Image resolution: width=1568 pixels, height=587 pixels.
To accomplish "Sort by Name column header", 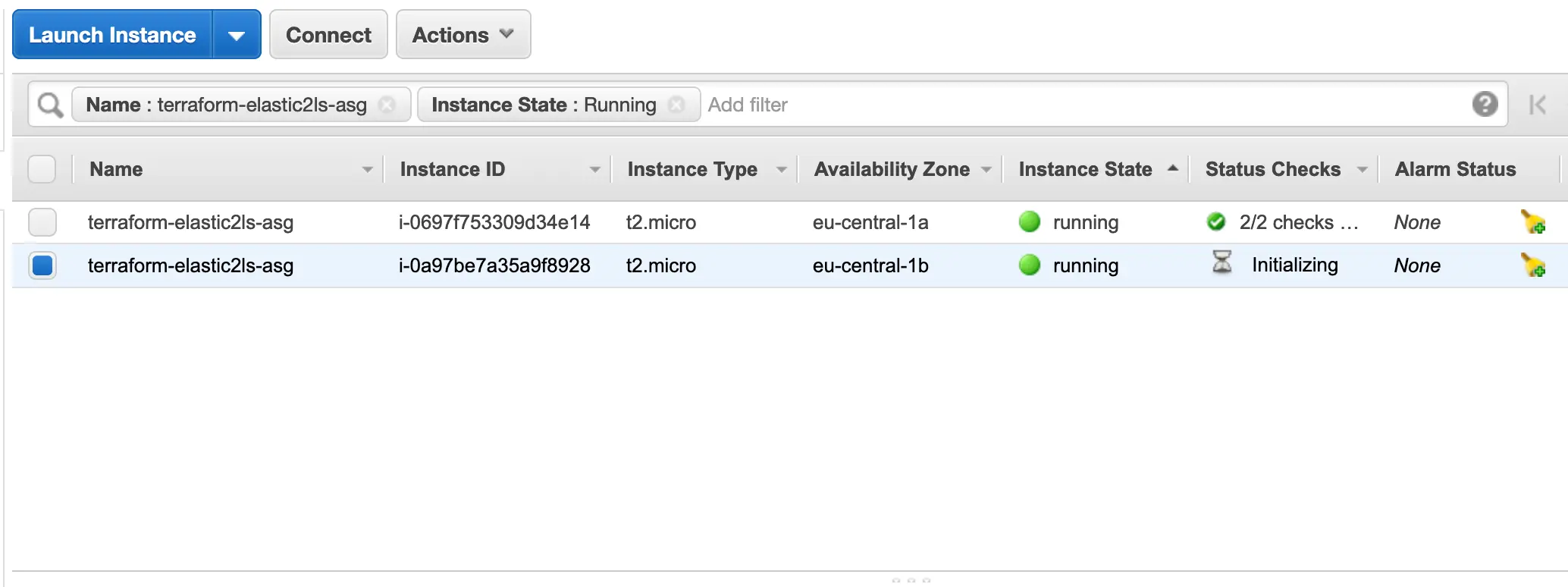I will 116,169.
